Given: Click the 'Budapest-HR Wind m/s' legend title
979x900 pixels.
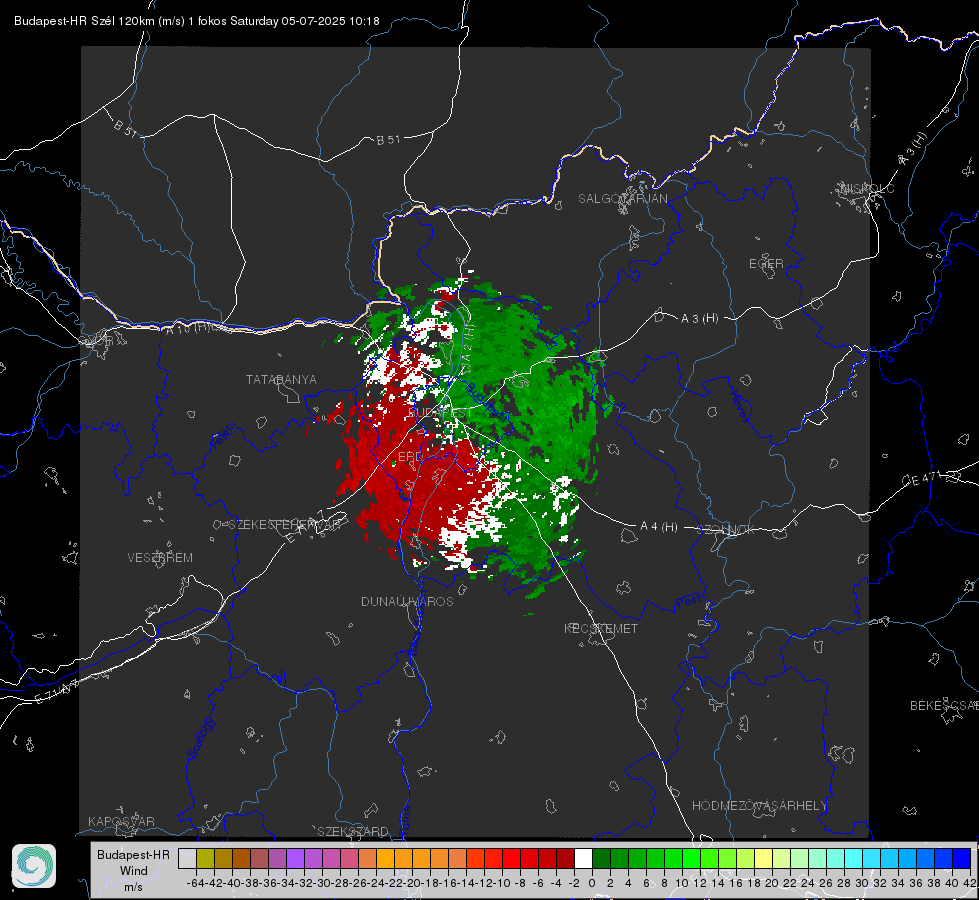Looking at the screenshot, I should pyautogui.click(x=134, y=871).
